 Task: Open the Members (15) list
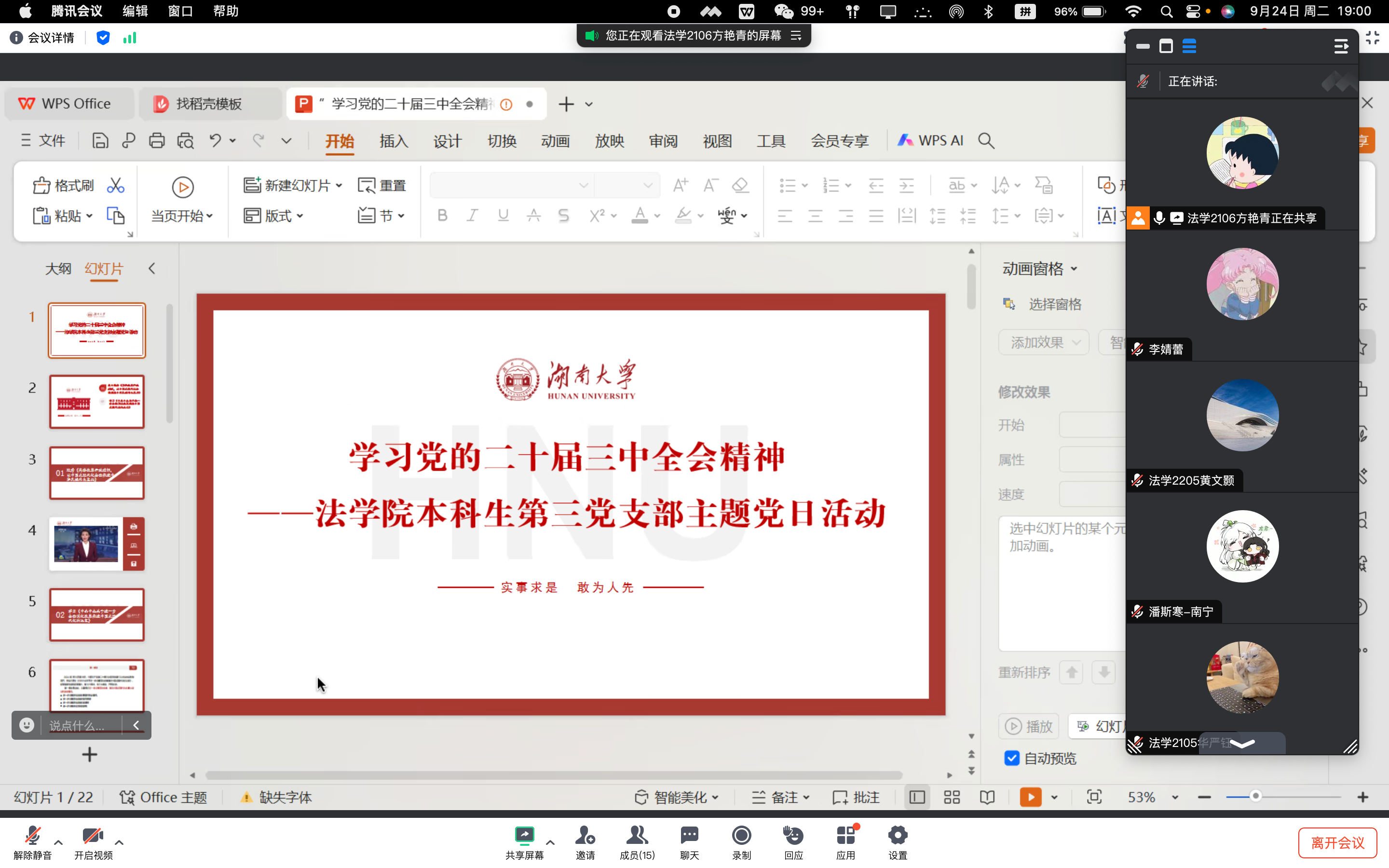tap(637, 836)
